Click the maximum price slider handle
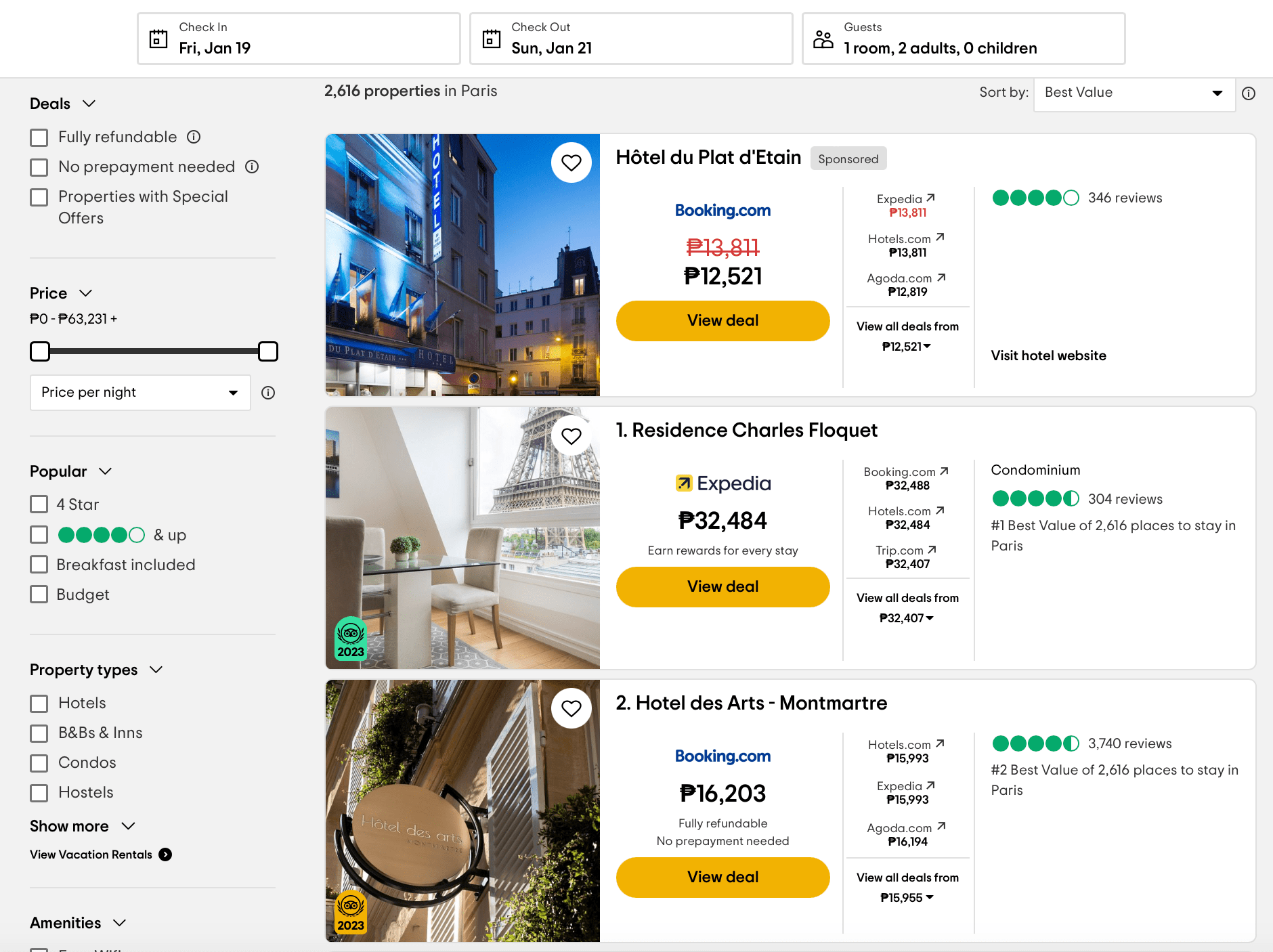This screenshot has height=952, width=1273. pyautogui.click(x=268, y=351)
